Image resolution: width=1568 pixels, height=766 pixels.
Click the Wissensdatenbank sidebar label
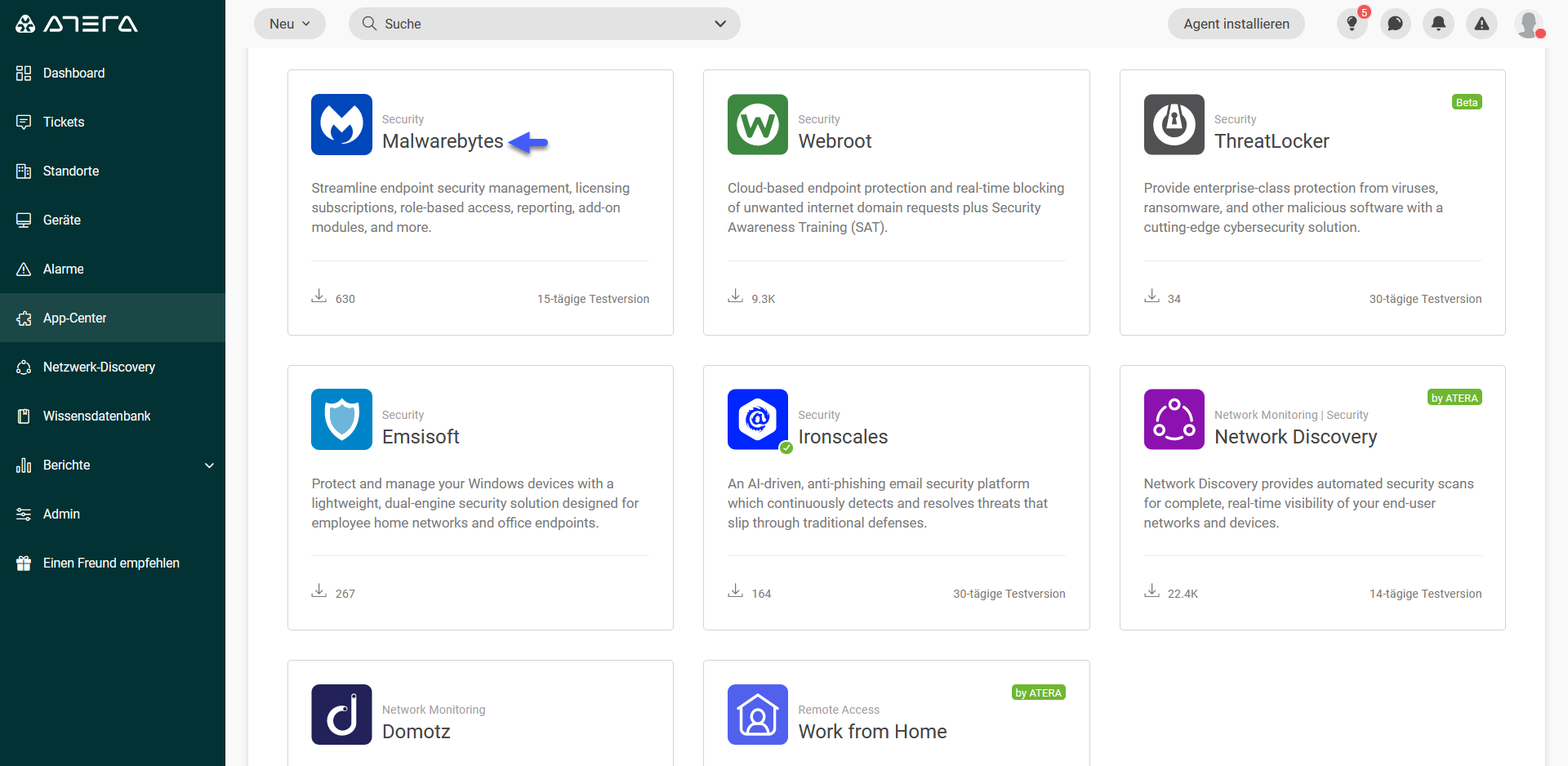pos(96,416)
